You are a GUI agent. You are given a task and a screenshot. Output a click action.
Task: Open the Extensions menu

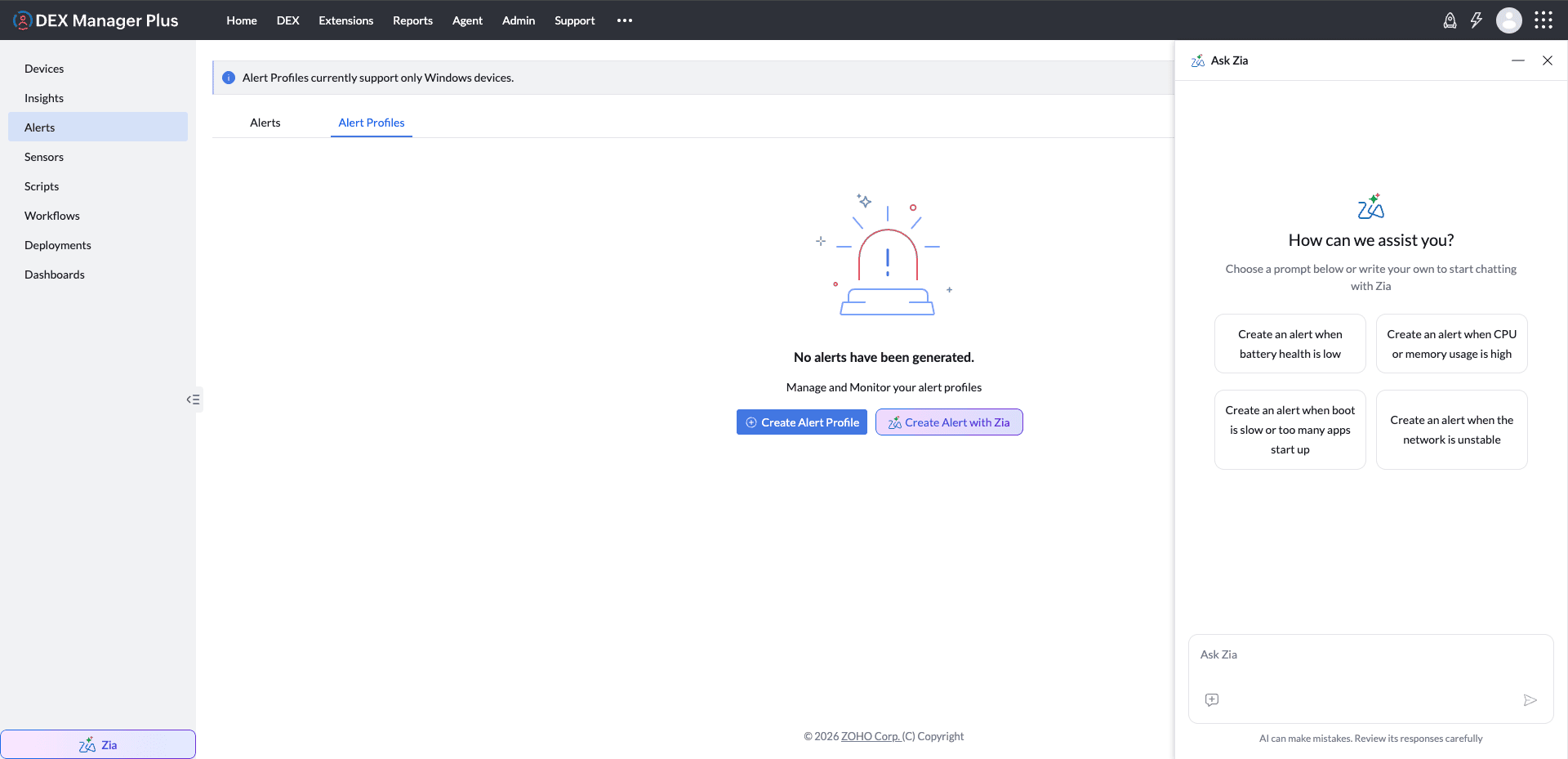pyautogui.click(x=346, y=20)
